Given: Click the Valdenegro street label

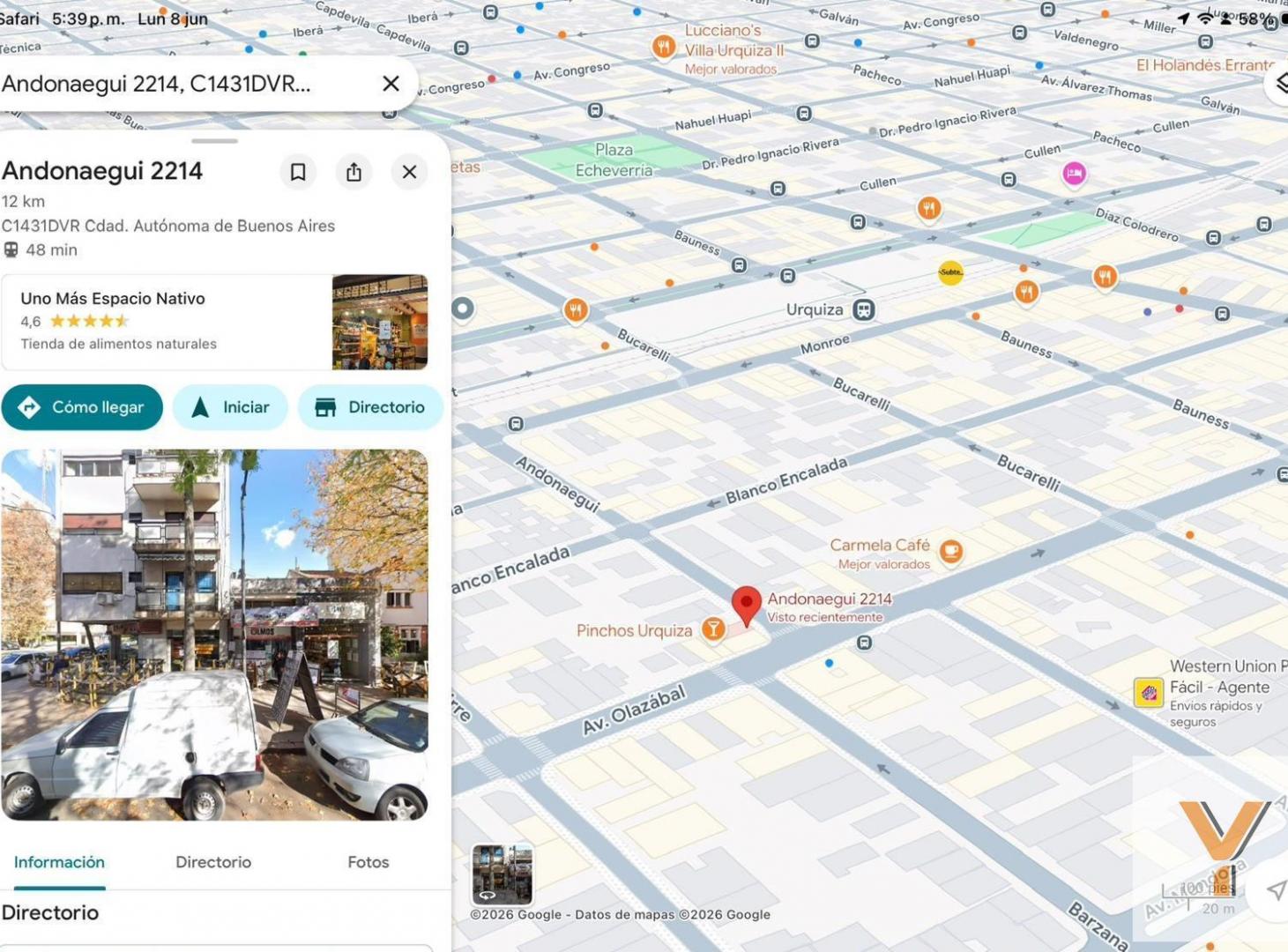Looking at the screenshot, I should [1086, 40].
